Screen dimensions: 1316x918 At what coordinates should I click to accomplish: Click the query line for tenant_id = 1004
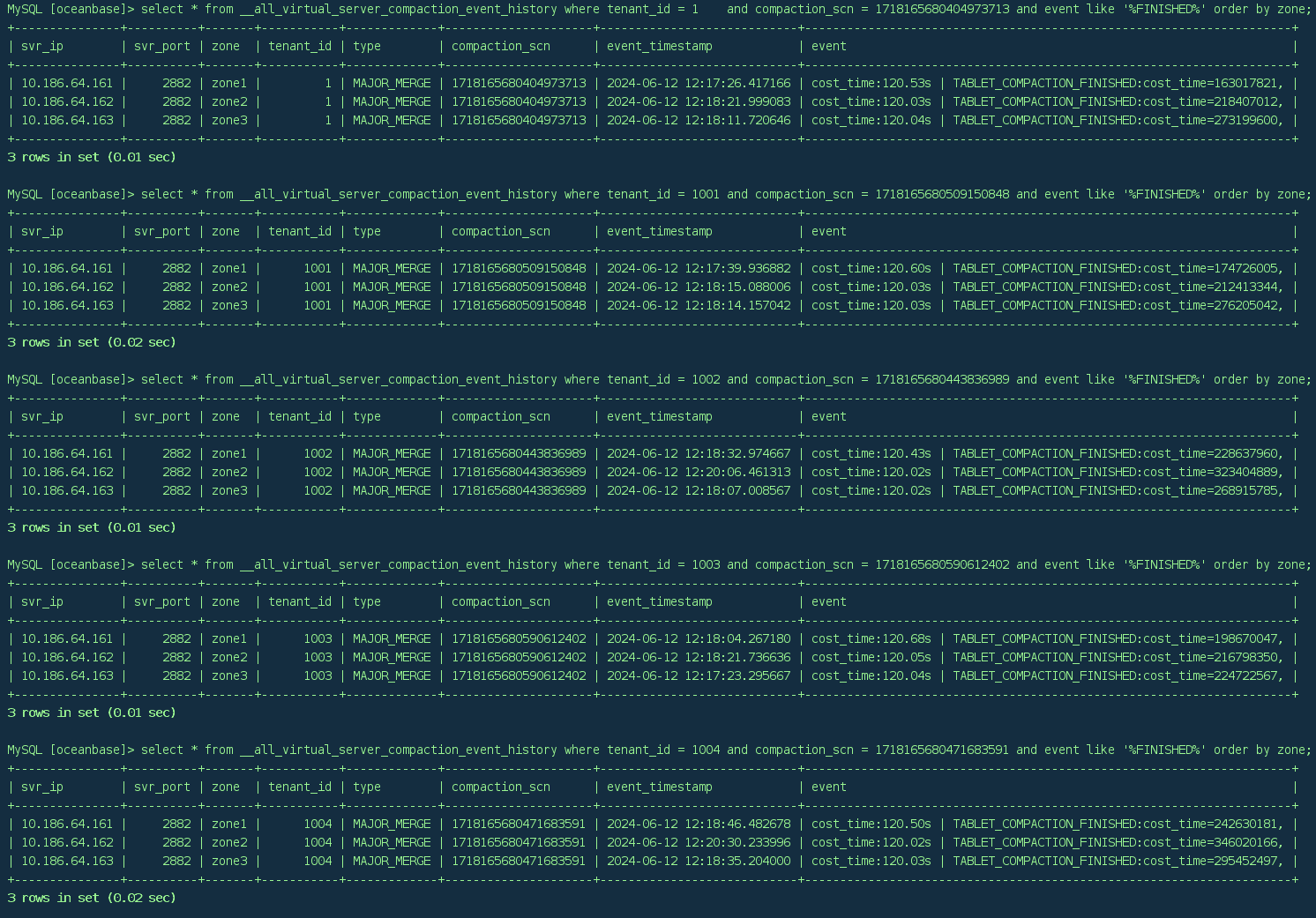(x=658, y=750)
